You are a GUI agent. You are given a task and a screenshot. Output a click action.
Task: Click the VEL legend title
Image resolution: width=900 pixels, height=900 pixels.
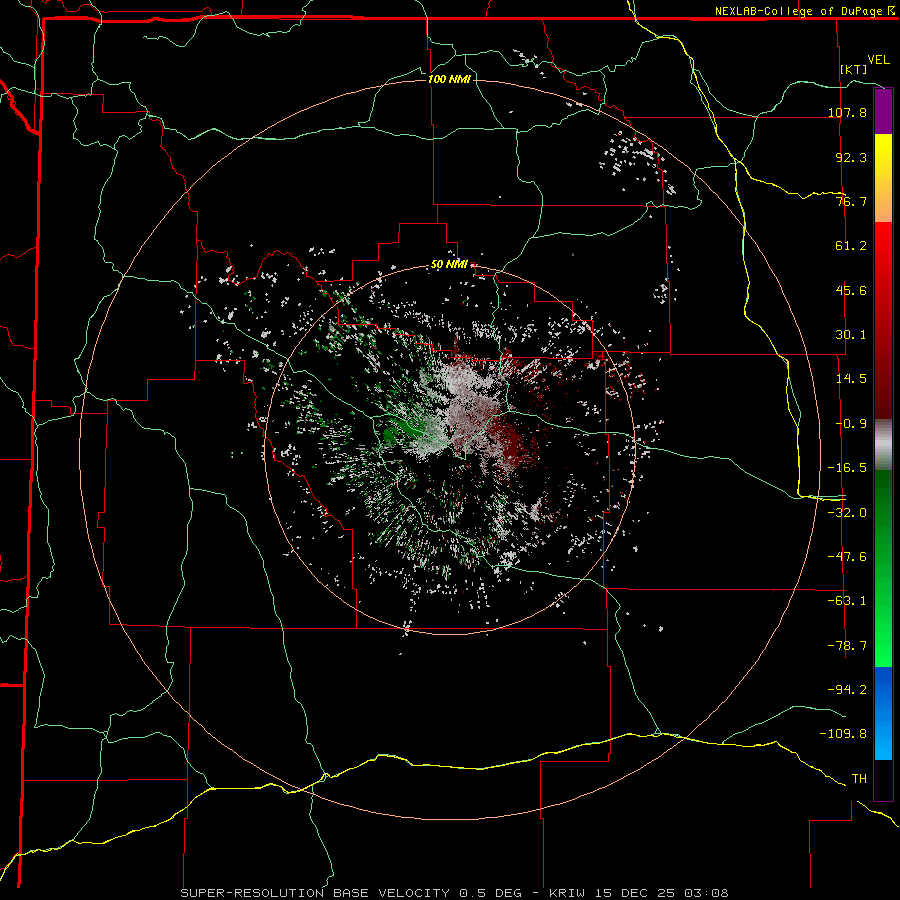pos(878,60)
